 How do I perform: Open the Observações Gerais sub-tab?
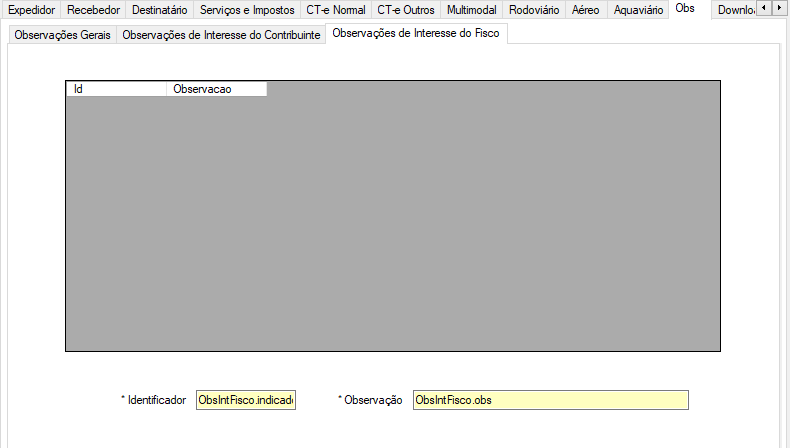tap(62, 35)
